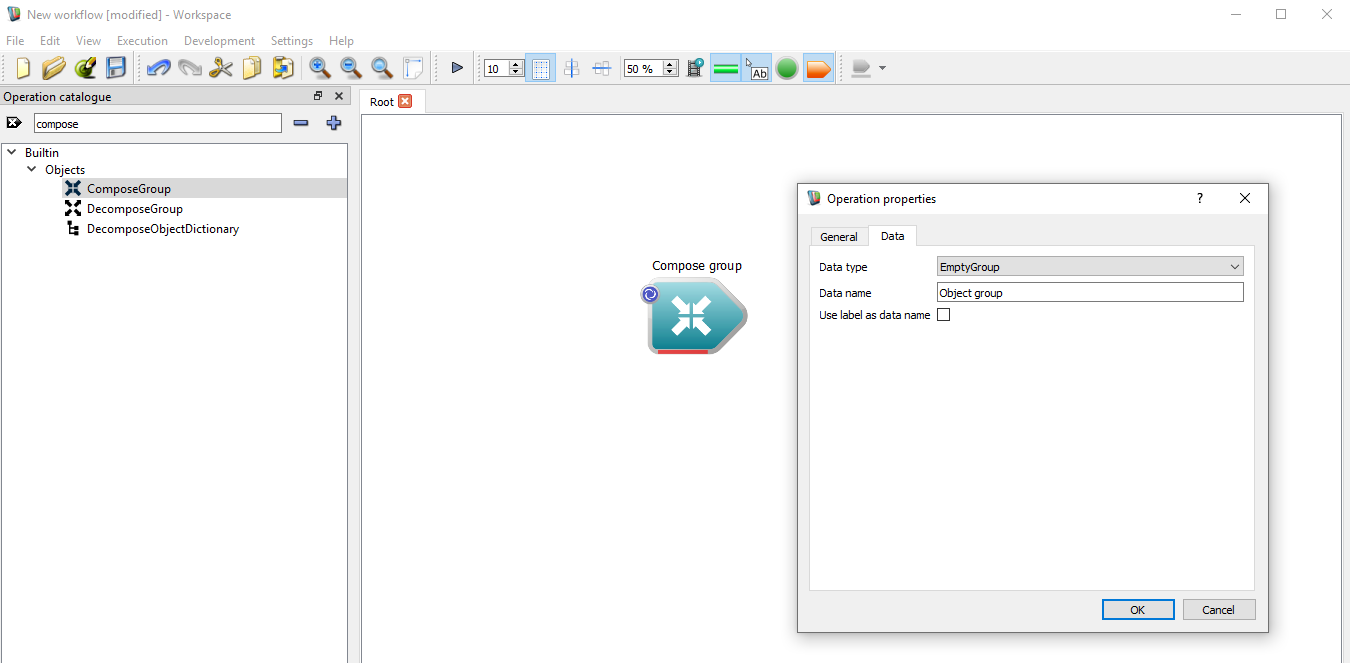This screenshot has width=1350, height=663.
Task: Select ComposeGroup in the catalogue
Action: point(129,188)
